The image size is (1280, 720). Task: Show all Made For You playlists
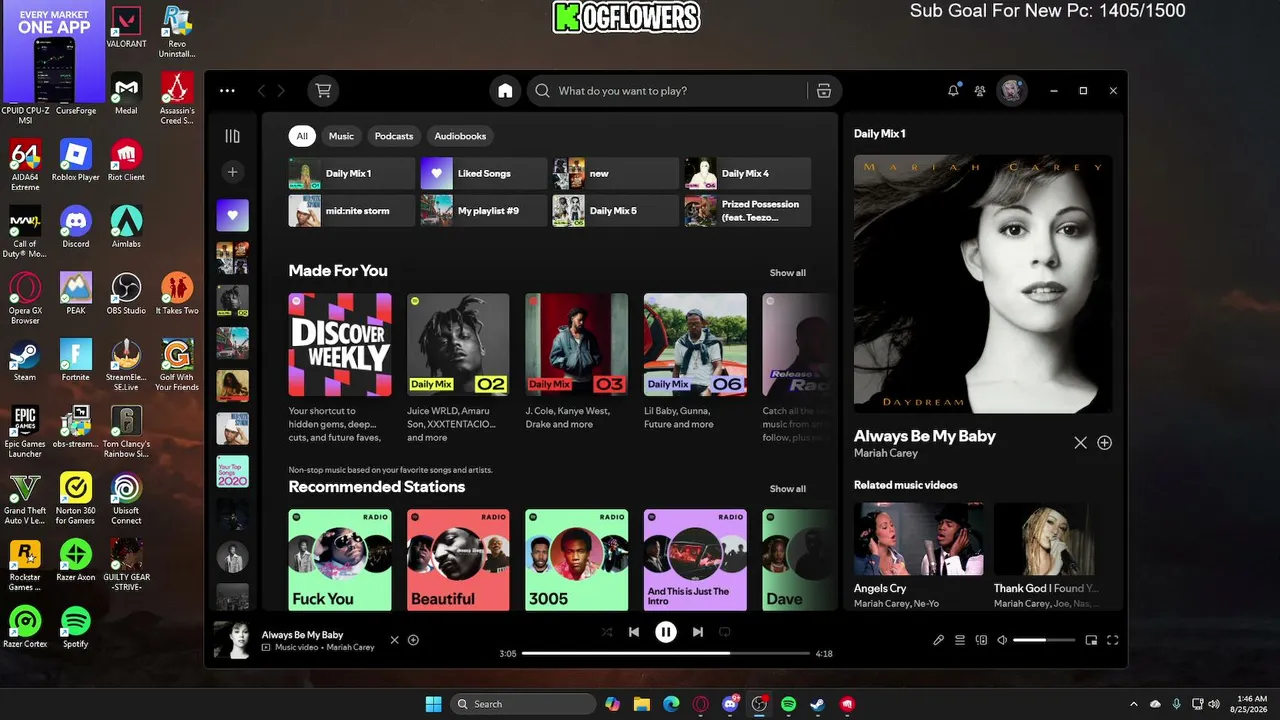[787, 273]
